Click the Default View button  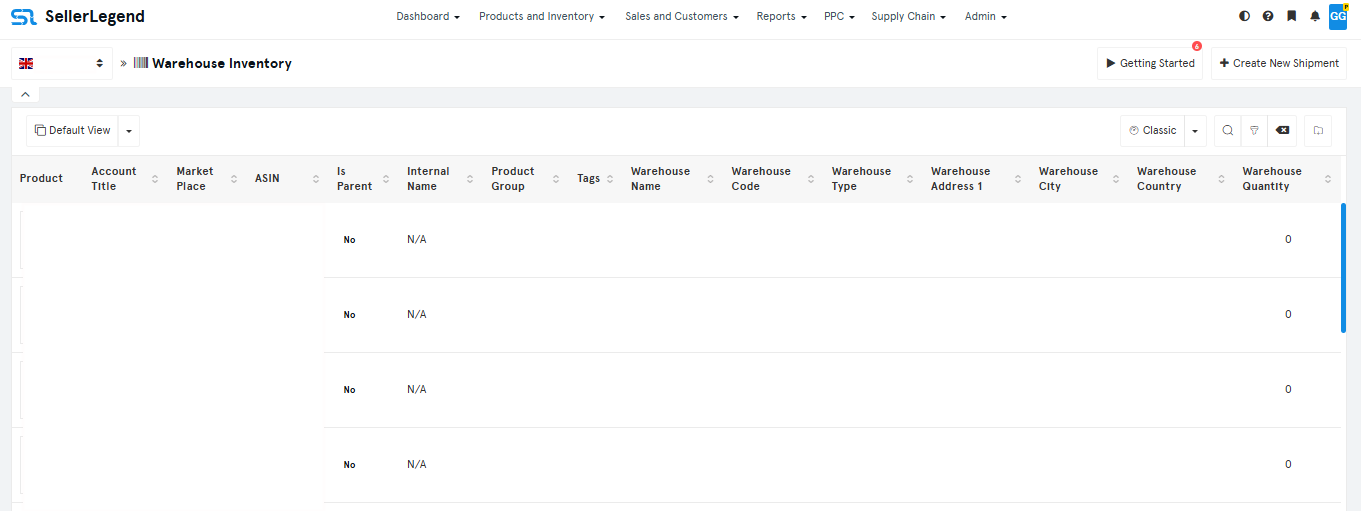pos(72,131)
